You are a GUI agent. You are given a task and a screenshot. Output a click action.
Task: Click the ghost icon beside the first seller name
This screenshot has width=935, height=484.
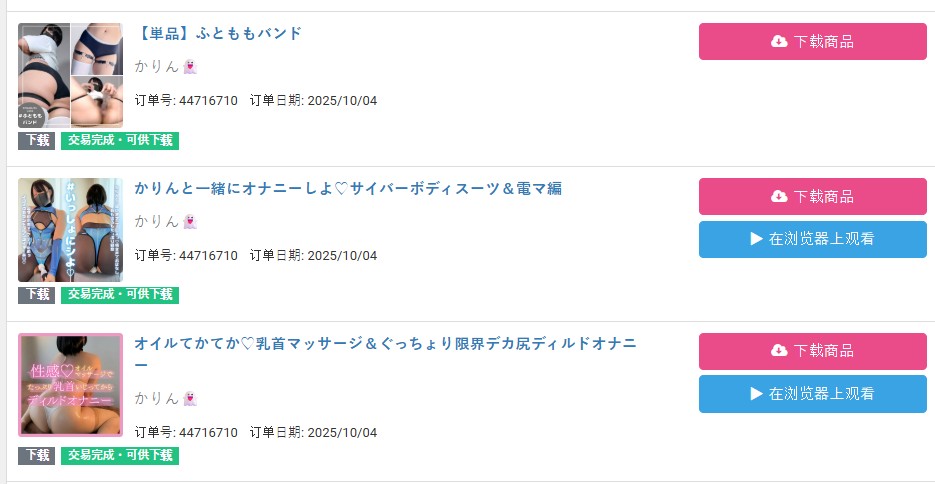point(190,67)
